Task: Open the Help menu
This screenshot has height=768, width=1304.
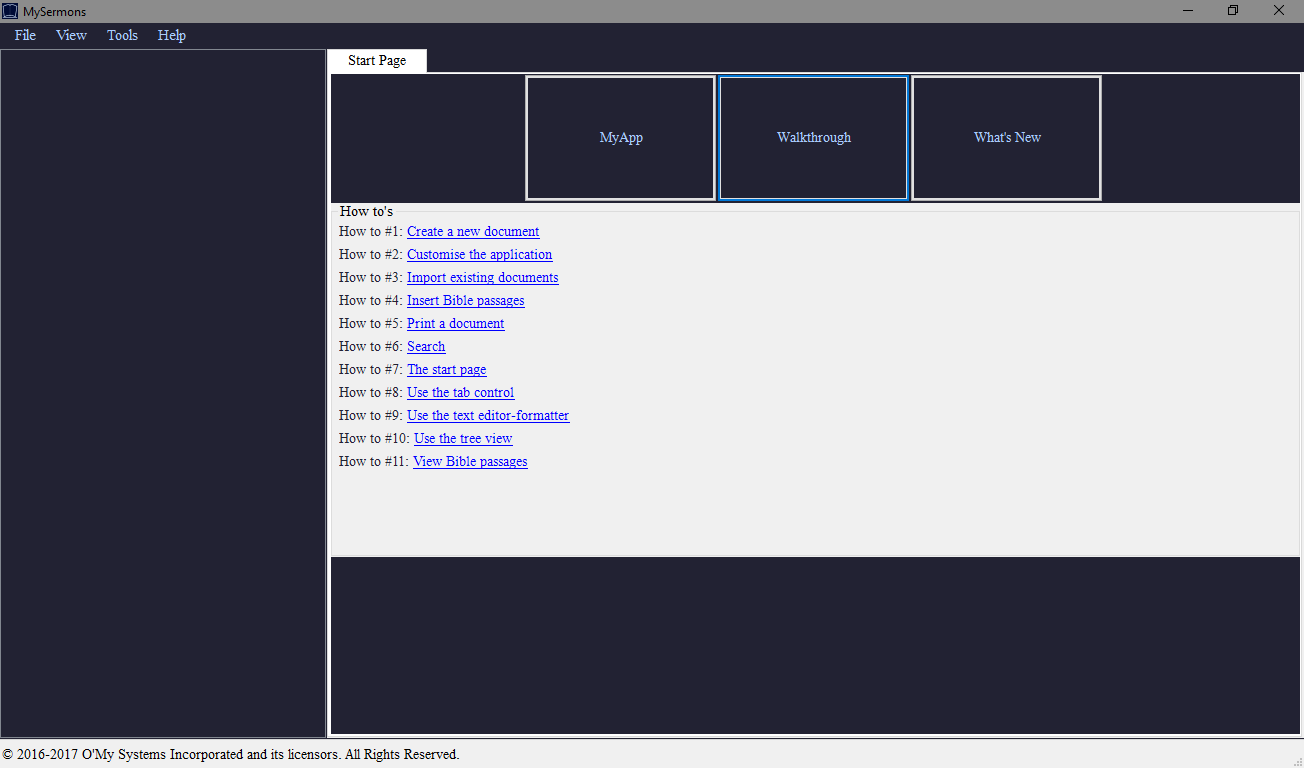Action: point(172,35)
